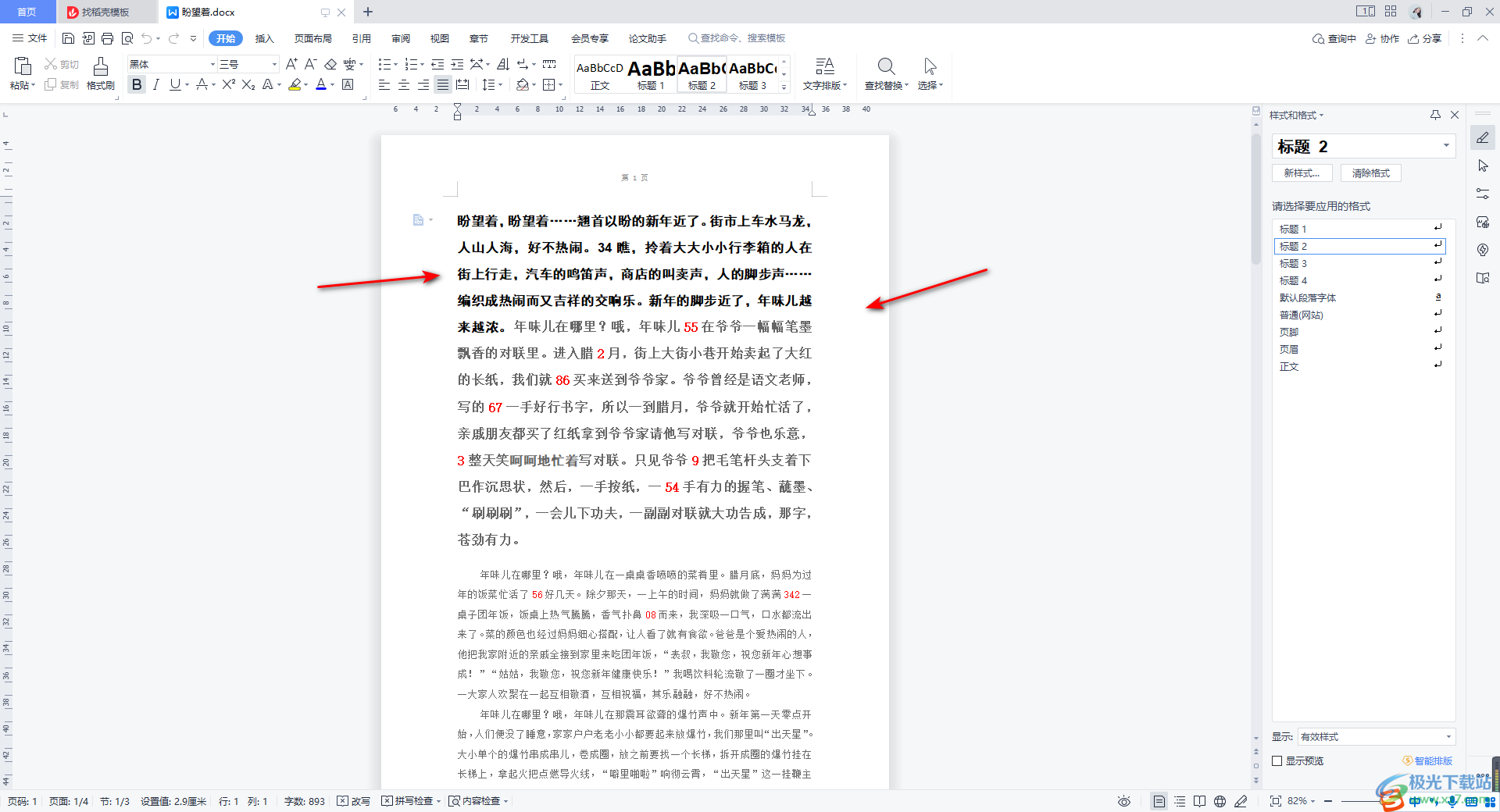Image resolution: width=1500 pixels, height=812 pixels.
Task: Decrease font size with the A- icon
Action: pyautogui.click(x=311, y=64)
